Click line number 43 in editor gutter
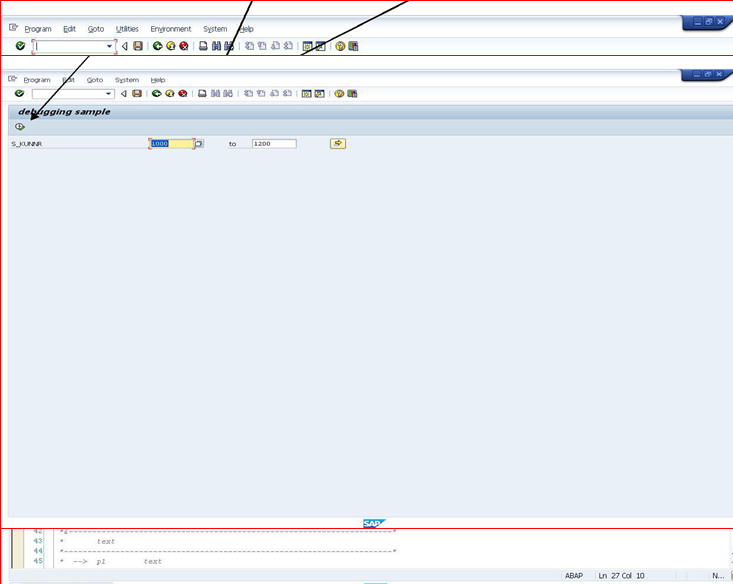733x584 pixels. (x=38, y=541)
